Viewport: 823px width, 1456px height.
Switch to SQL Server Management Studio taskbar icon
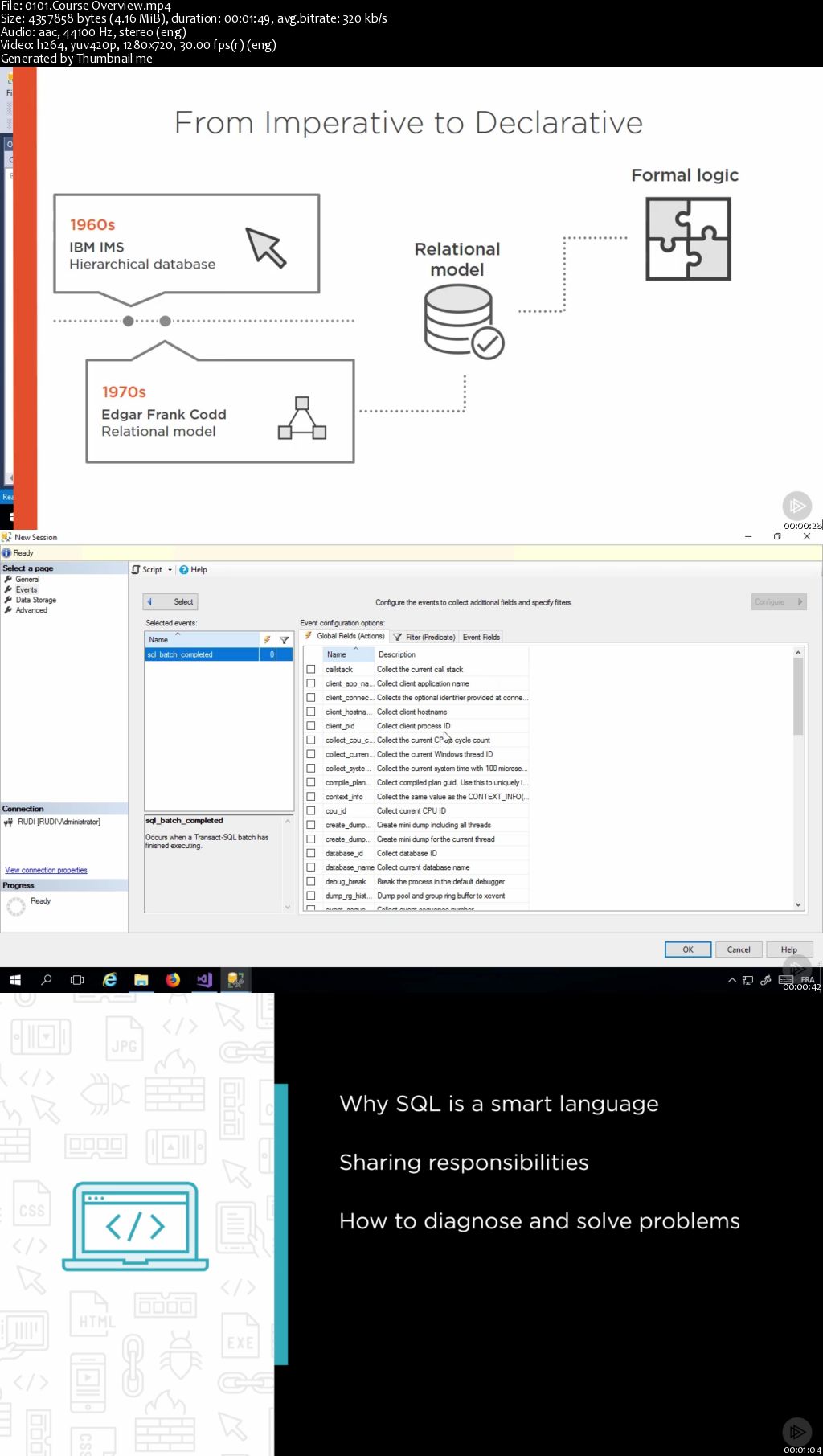click(235, 980)
